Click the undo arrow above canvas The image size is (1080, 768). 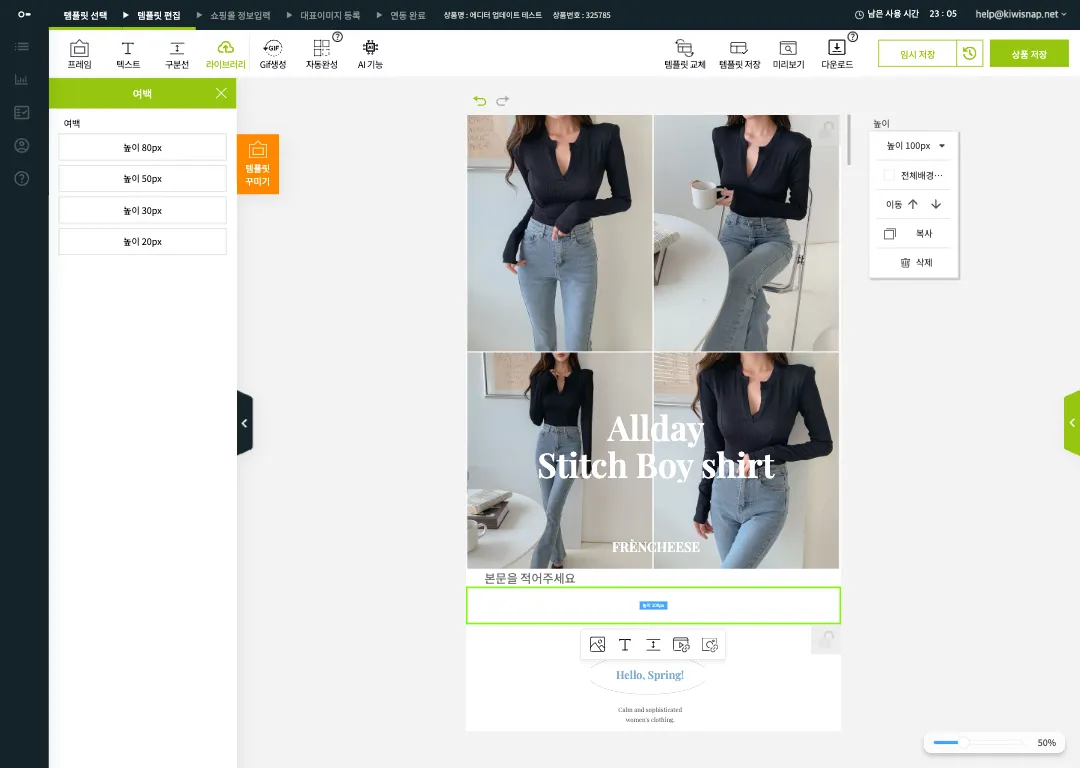pos(480,101)
